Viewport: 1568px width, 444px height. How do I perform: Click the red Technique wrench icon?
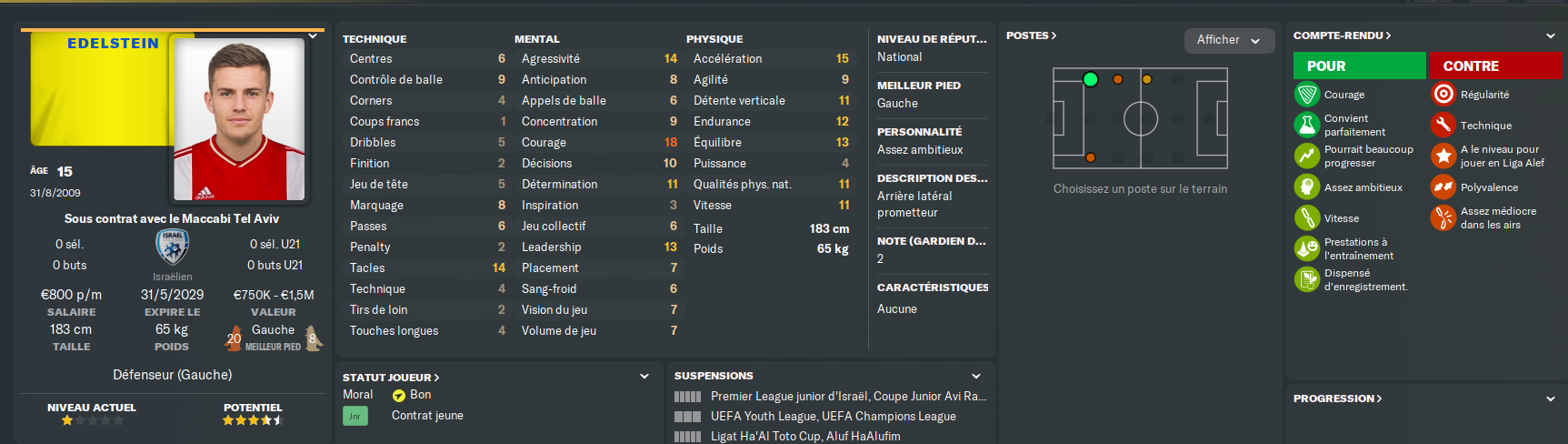(x=1443, y=125)
